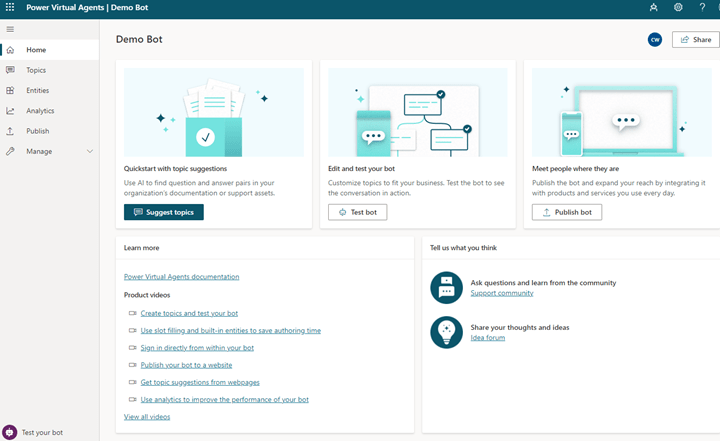Click 'Share your thoughts and ideas' text

coord(520,327)
